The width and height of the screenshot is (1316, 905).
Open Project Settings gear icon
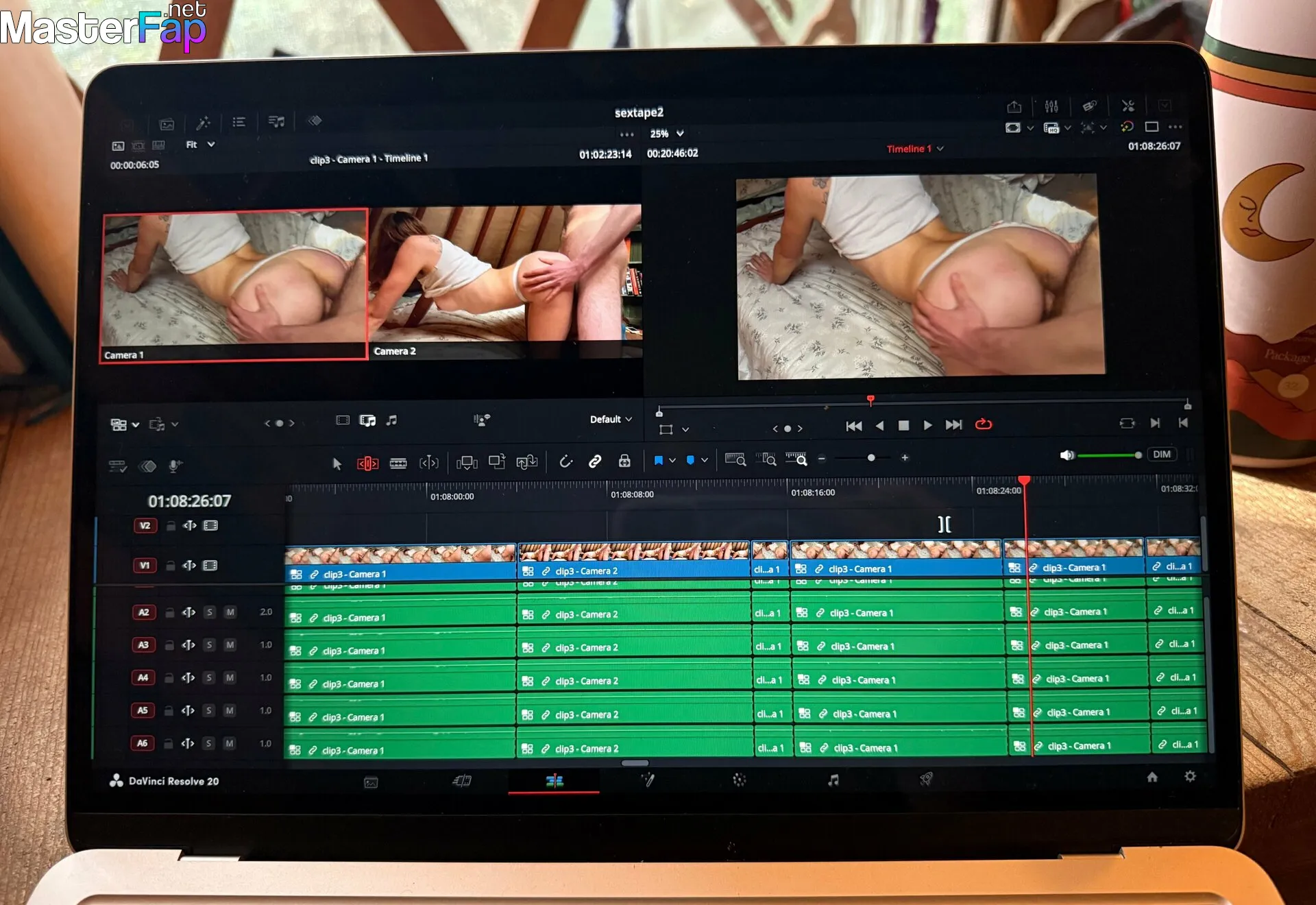point(1190,776)
